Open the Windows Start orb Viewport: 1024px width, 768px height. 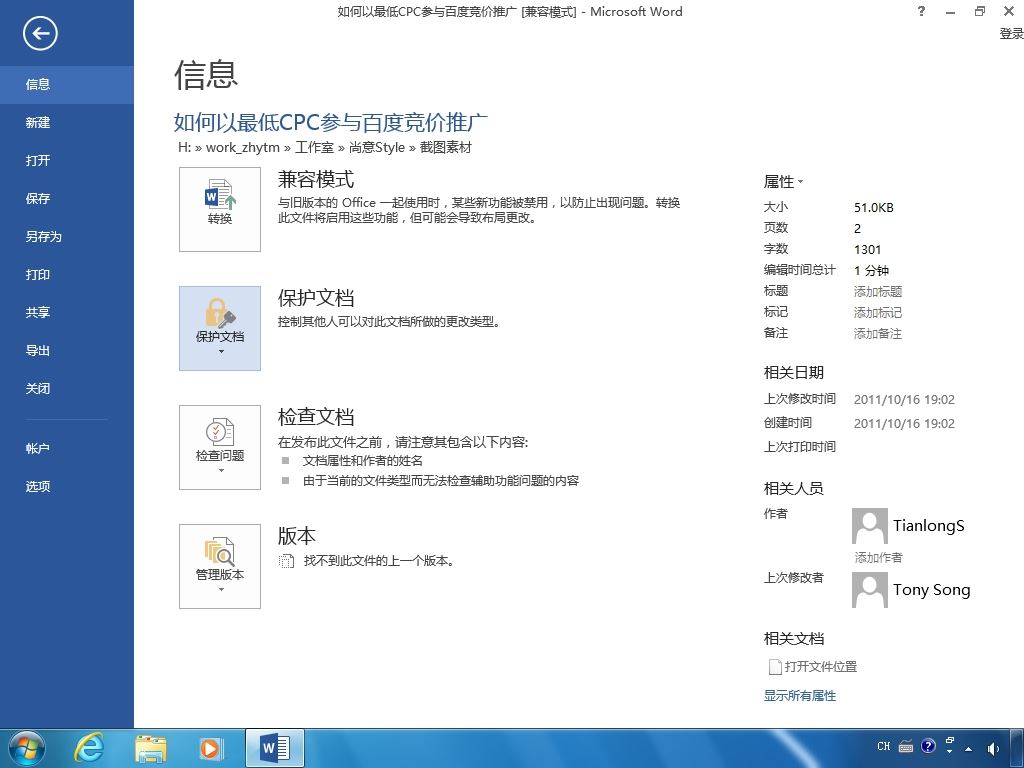click(26, 748)
